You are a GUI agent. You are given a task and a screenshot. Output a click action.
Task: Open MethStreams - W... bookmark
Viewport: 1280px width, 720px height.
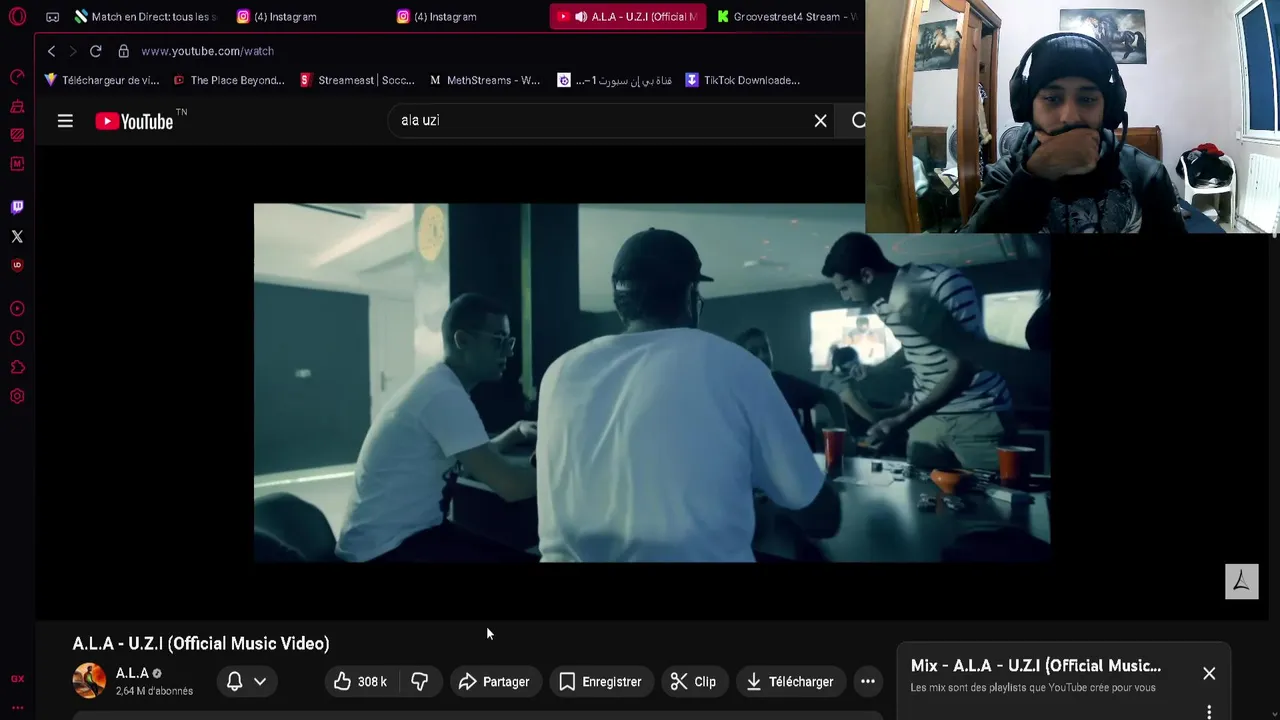click(x=485, y=80)
